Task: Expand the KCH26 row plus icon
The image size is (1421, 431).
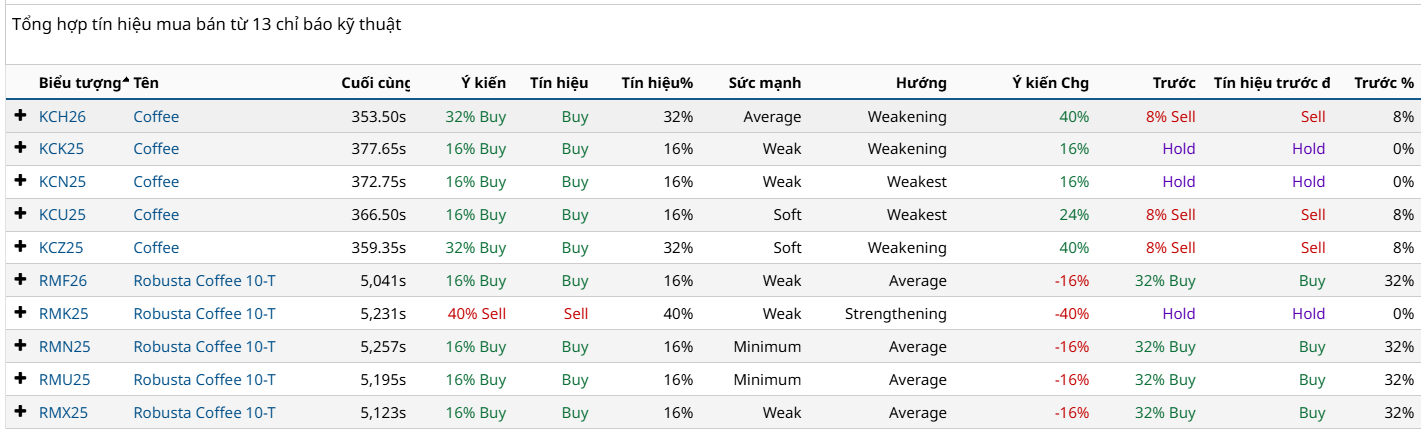Action: tap(20, 116)
